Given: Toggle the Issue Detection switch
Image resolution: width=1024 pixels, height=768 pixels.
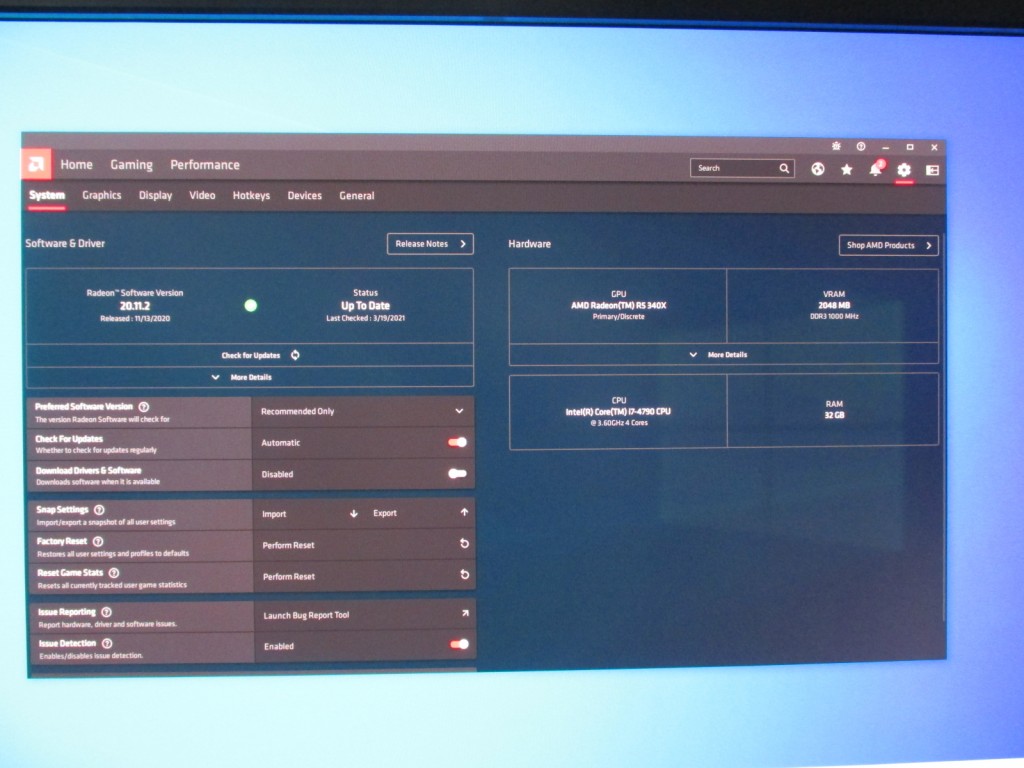Looking at the screenshot, I should click(459, 645).
